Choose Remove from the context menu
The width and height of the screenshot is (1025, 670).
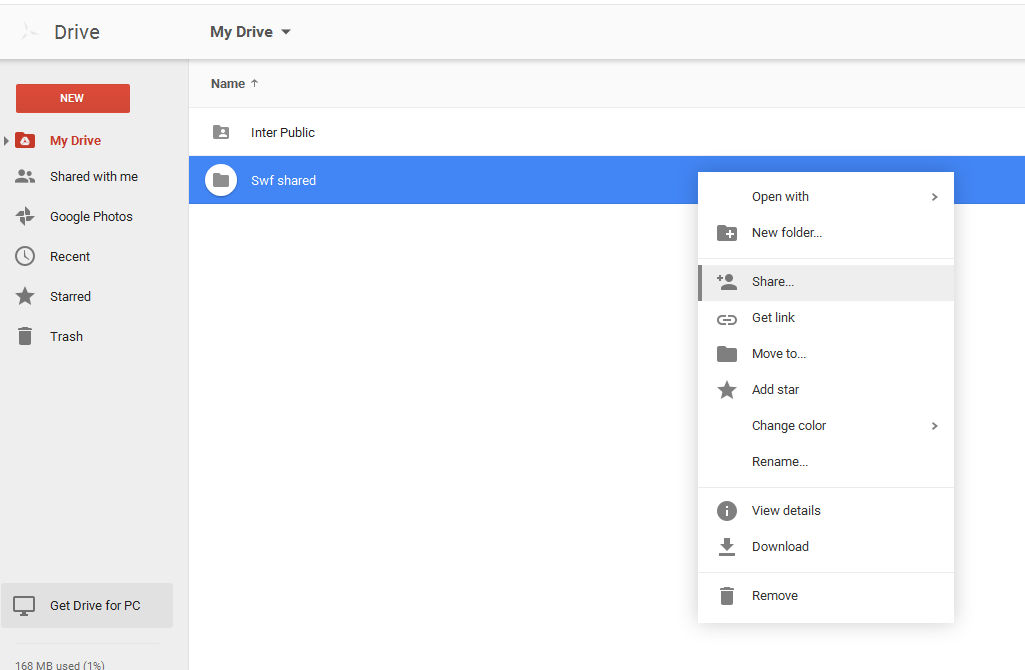(774, 596)
